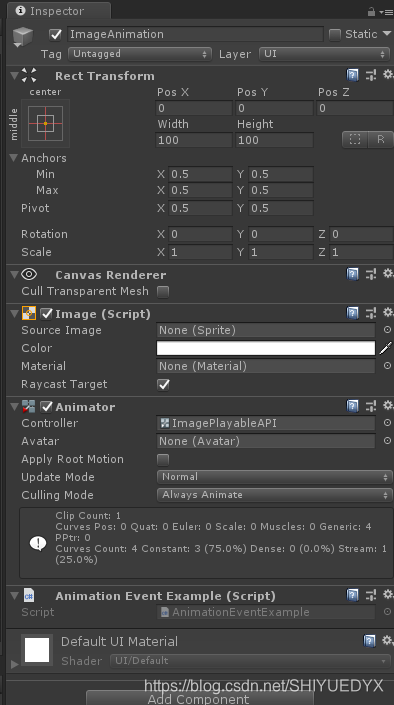Screen dimensions: 394x705
Task: Open Update Mode dropdown showing Normal
Action: click(x=274, y=477)
